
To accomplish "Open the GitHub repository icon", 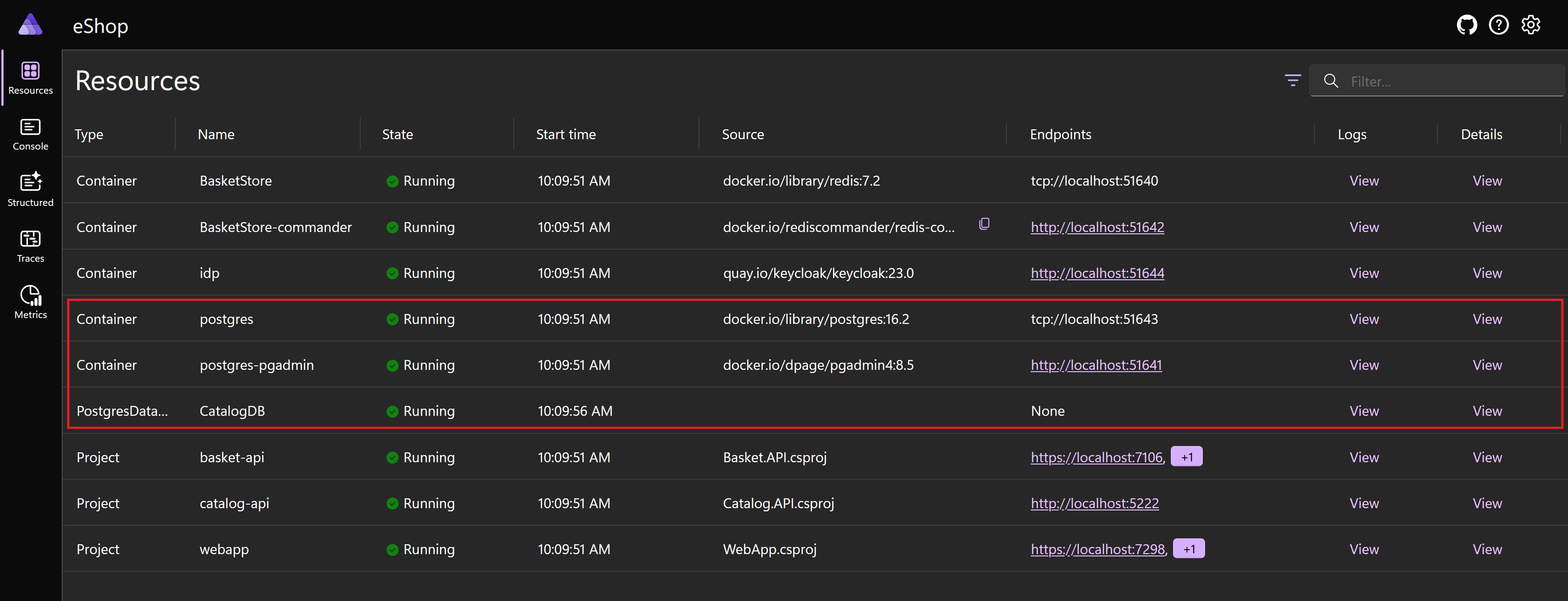I will point(1467,24).
